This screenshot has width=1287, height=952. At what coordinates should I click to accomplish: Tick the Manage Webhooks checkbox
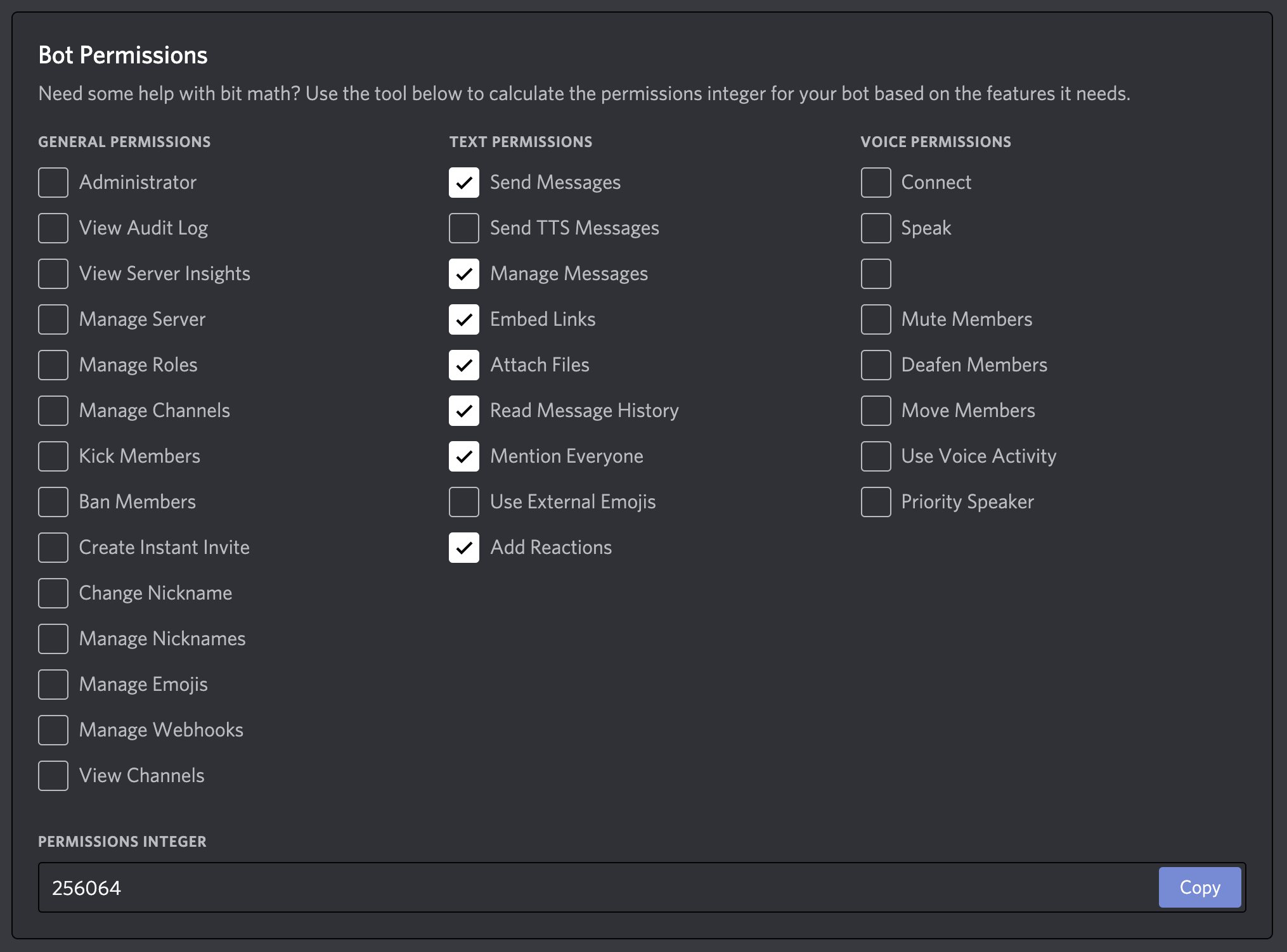pos(53,730)
